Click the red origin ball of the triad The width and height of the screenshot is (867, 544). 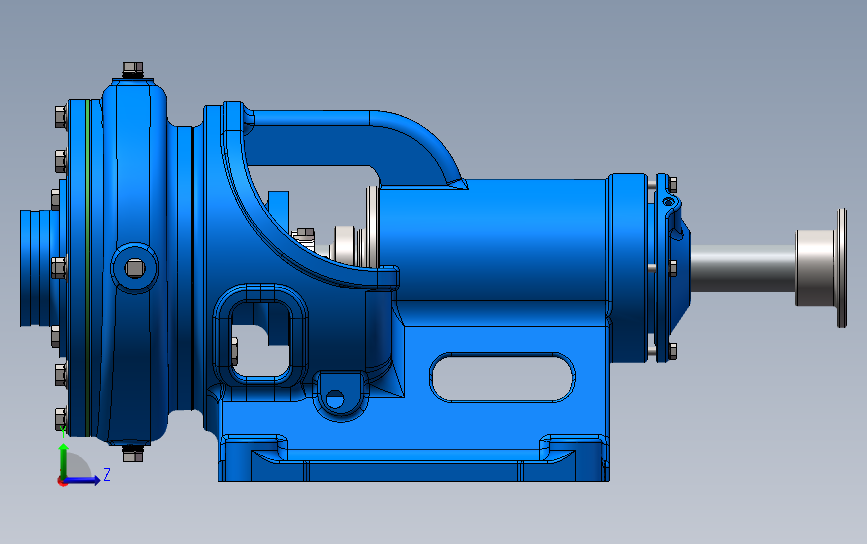62,482
